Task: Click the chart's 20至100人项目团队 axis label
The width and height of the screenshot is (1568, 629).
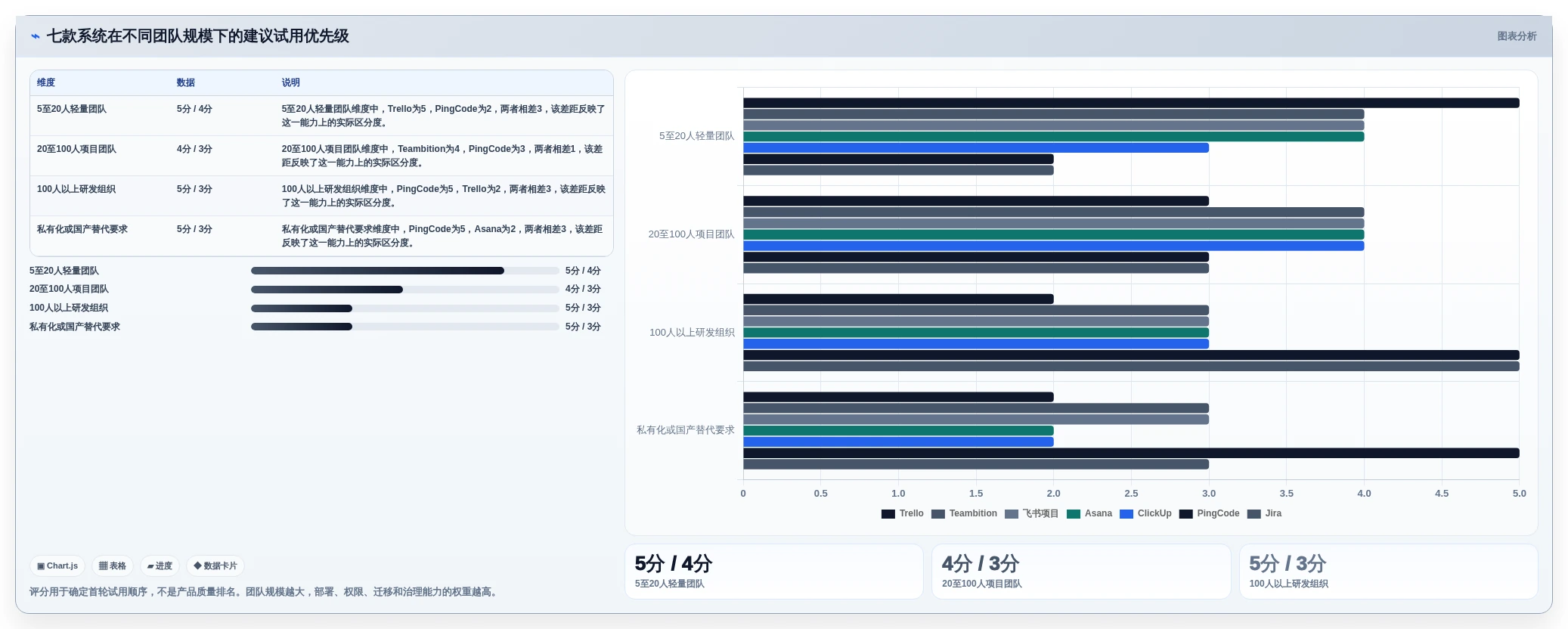Action: pos(691,234)
